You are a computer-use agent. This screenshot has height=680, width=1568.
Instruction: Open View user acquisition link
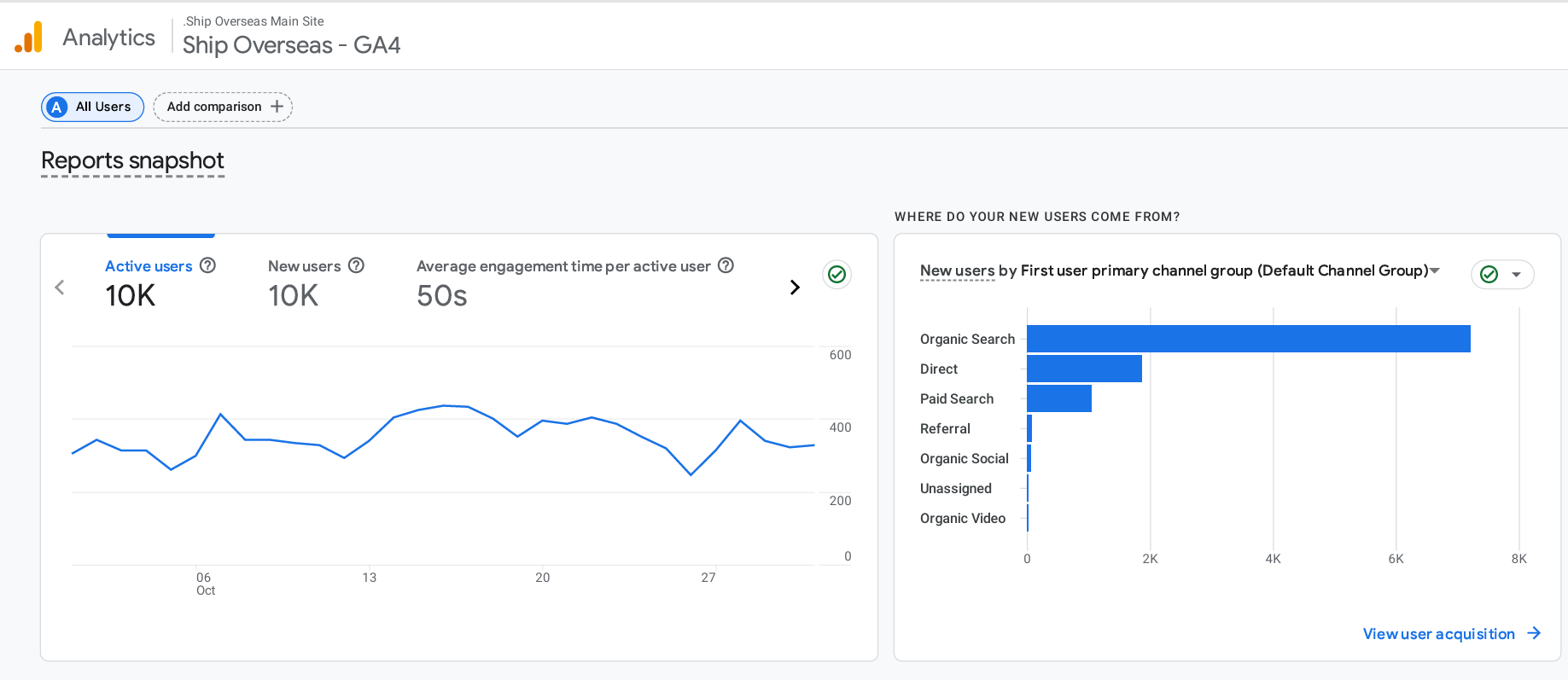[1451, 633]
